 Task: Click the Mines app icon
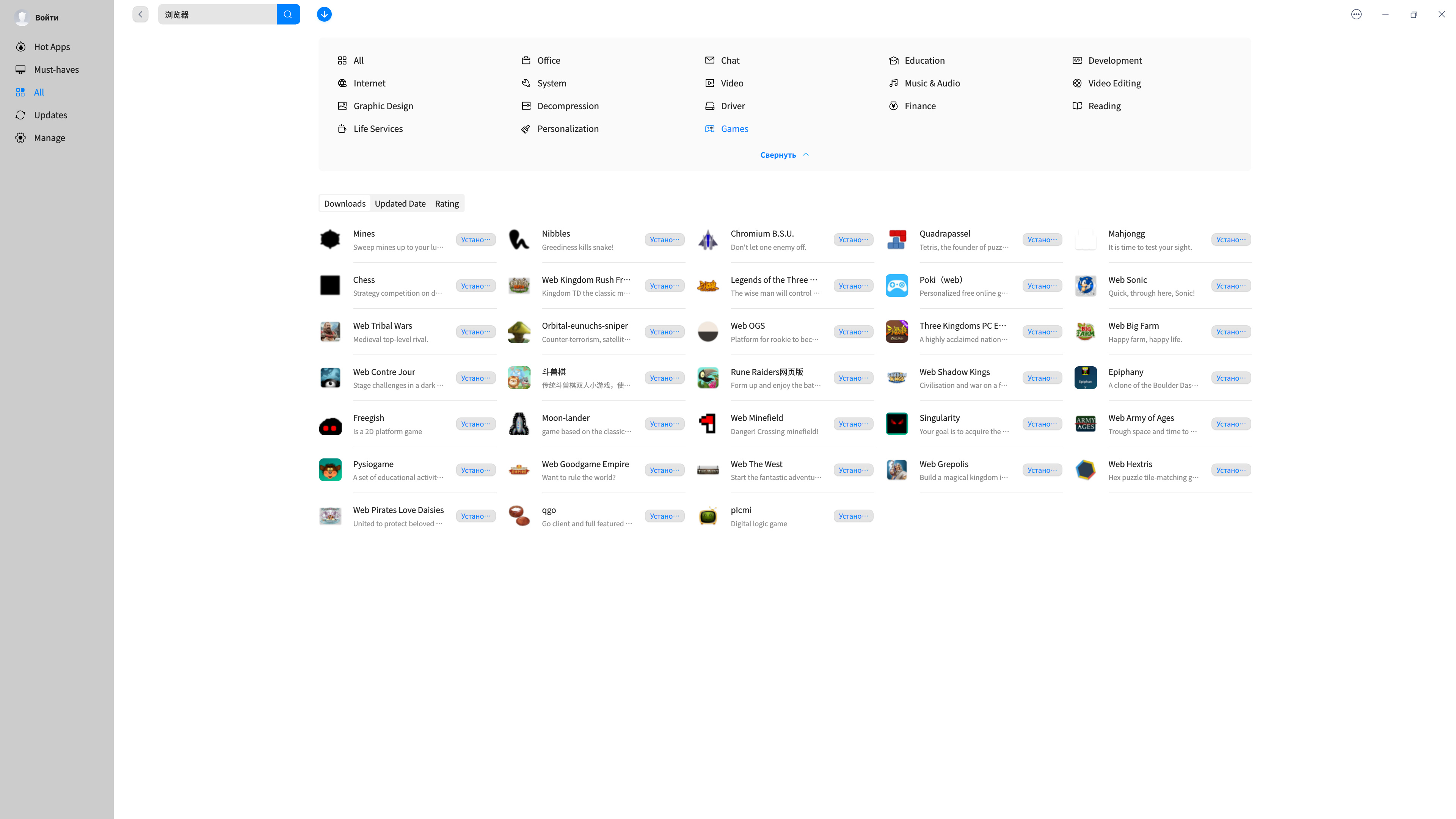pos(330,240)
